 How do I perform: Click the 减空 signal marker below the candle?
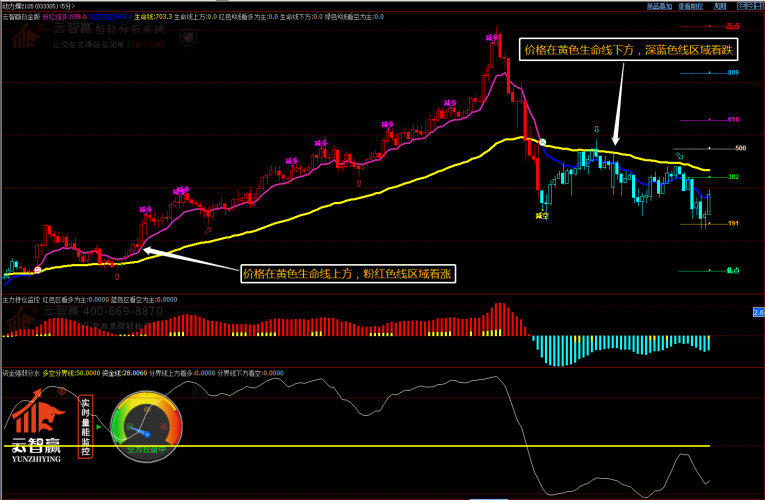pos(541,215)
